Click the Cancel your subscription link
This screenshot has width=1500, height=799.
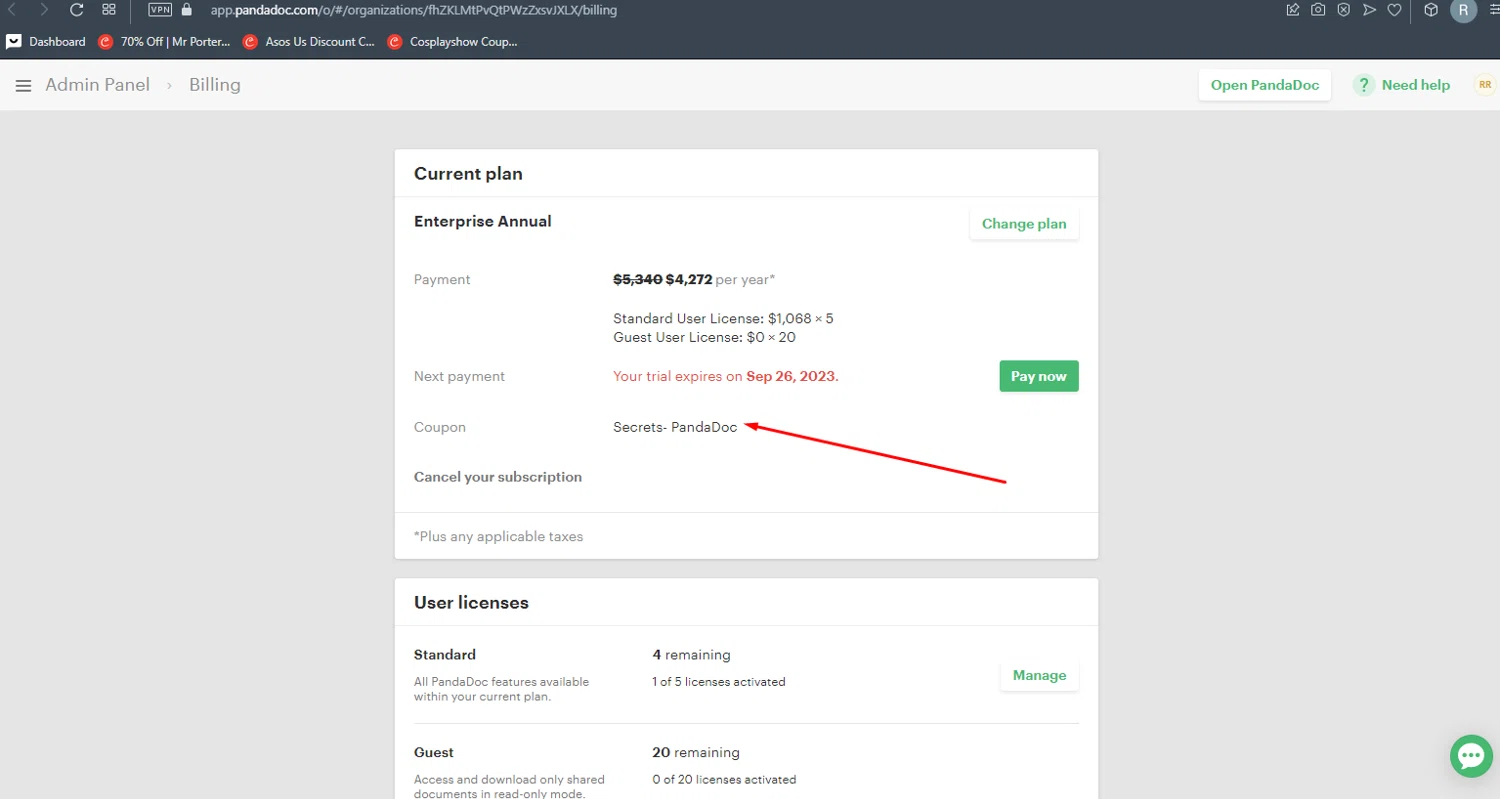498,477
